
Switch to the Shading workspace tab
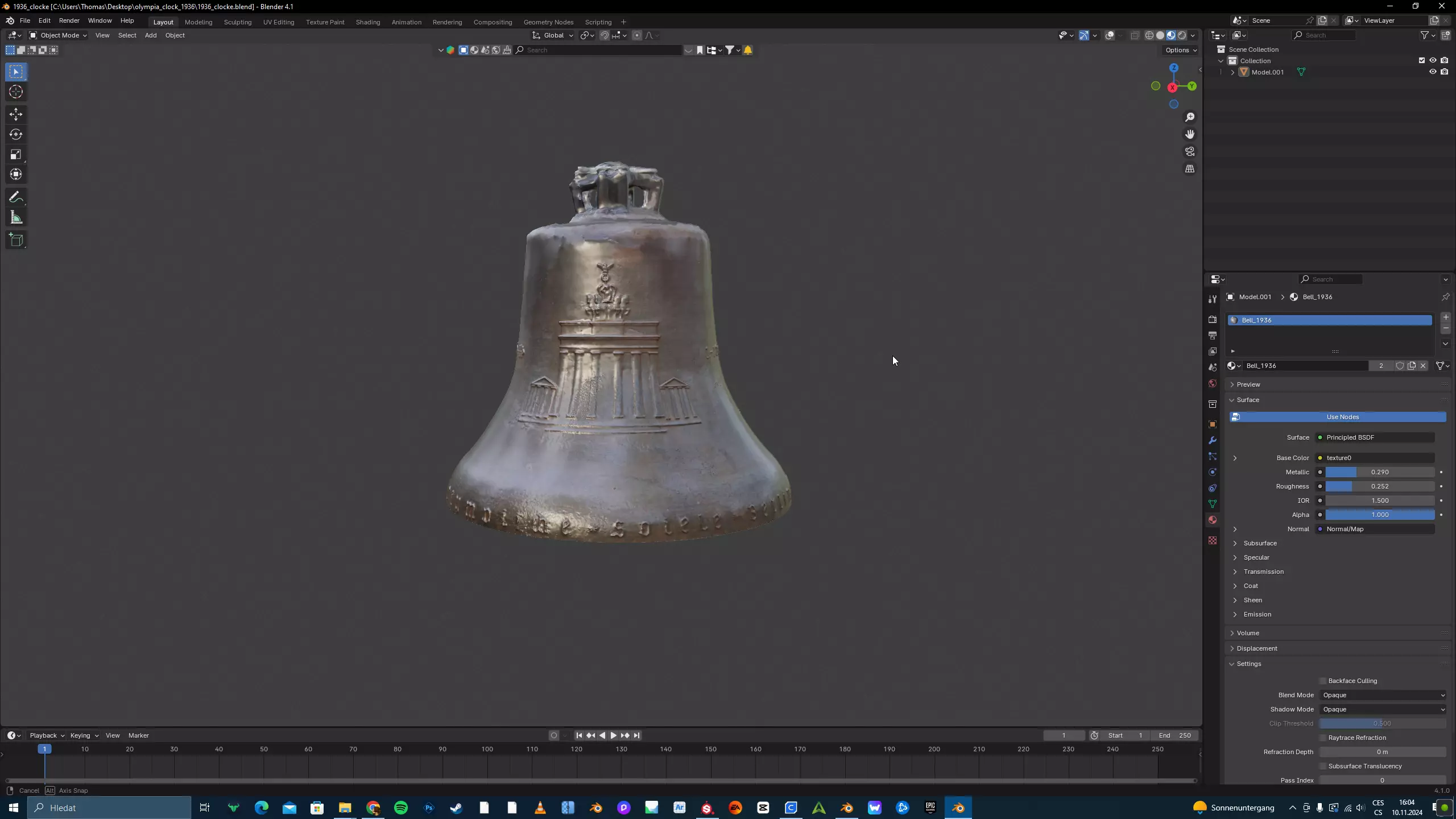(x=367, y=22)
